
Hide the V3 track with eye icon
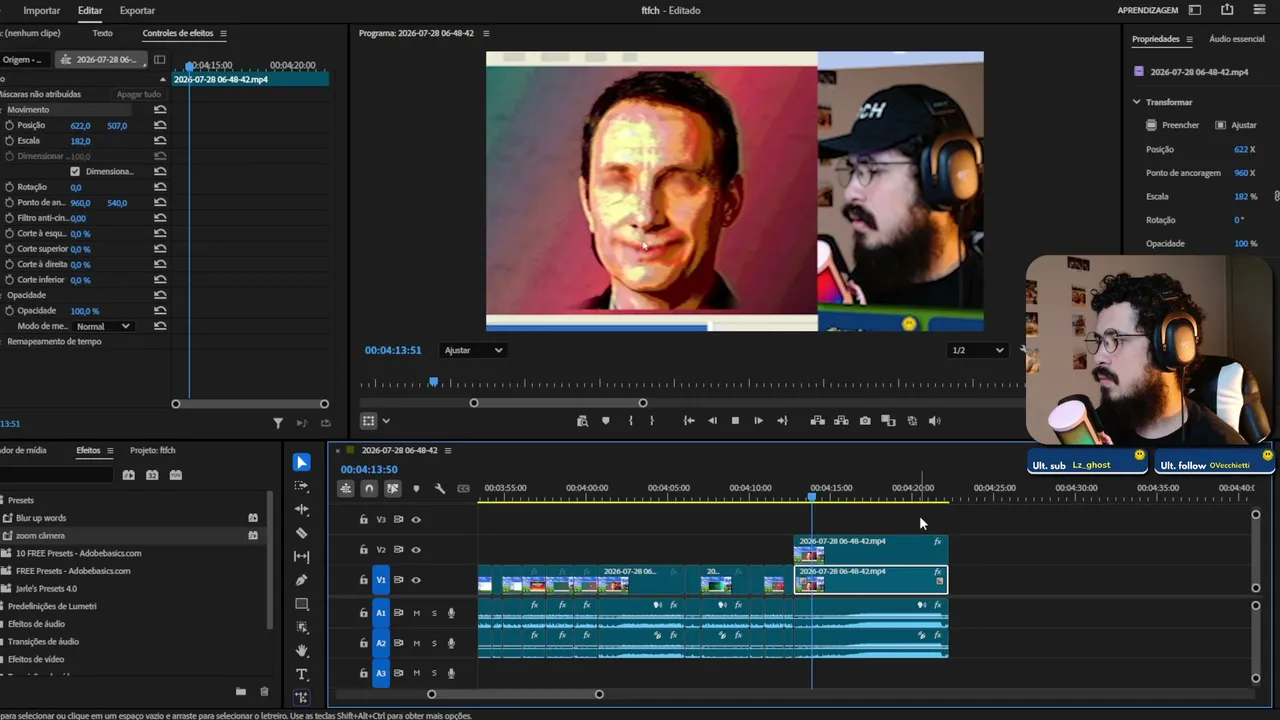click(416, 519)
